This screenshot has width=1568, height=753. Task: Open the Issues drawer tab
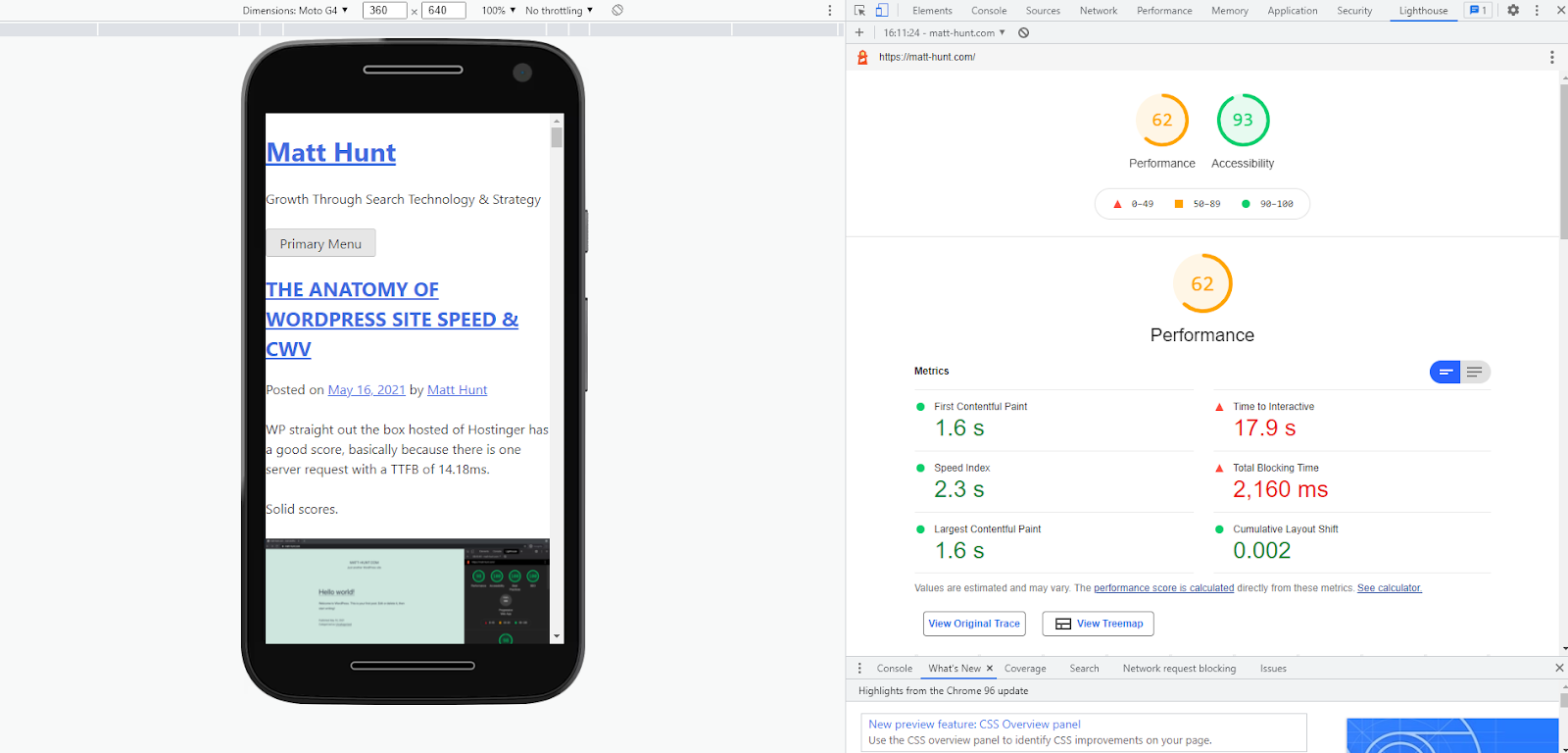coord(1273,668)
